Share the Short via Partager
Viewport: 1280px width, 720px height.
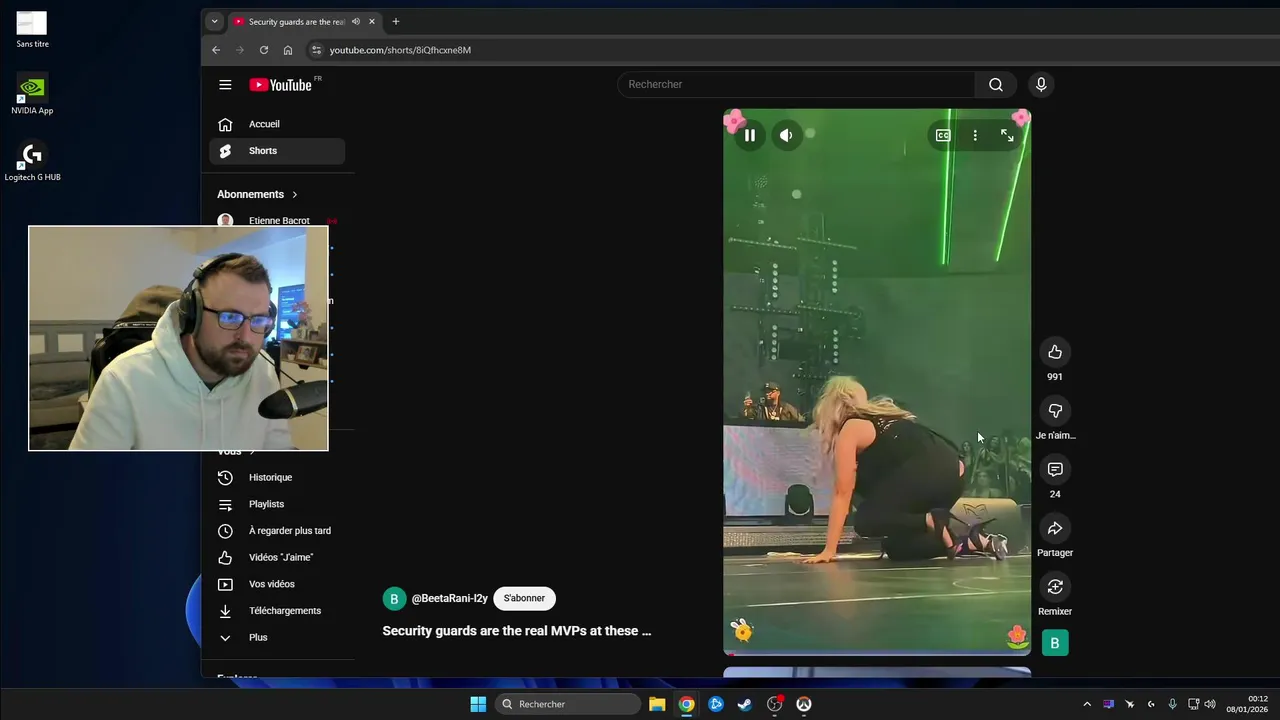[x=1055, y=528]
